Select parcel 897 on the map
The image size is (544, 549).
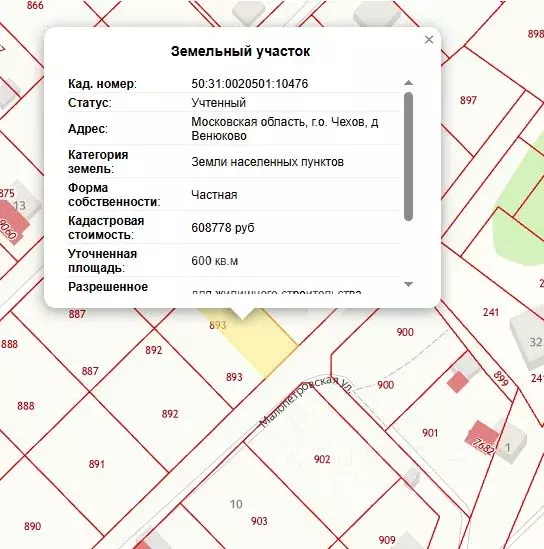click(468, 100)
